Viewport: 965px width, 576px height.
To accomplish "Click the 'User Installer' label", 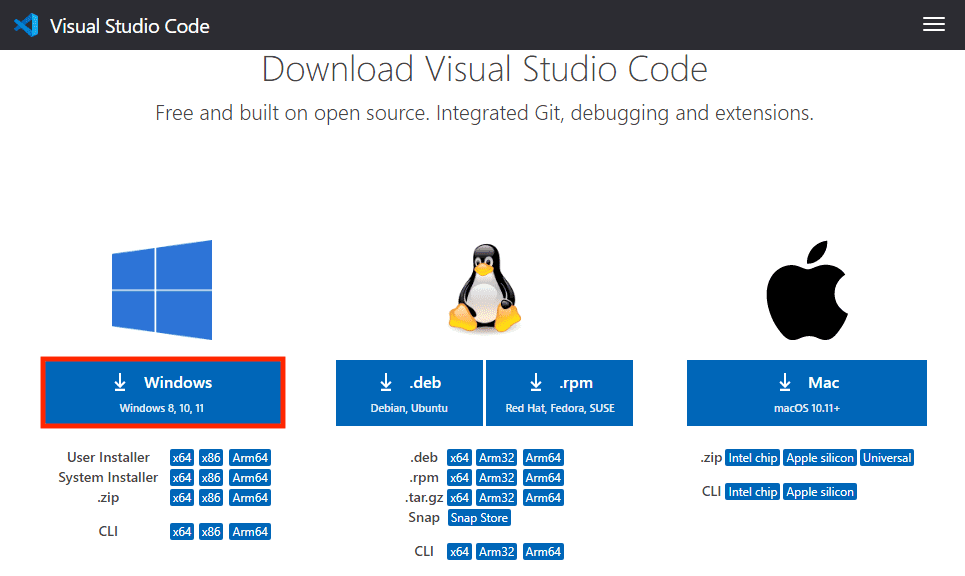I will [x=108, y=457].
